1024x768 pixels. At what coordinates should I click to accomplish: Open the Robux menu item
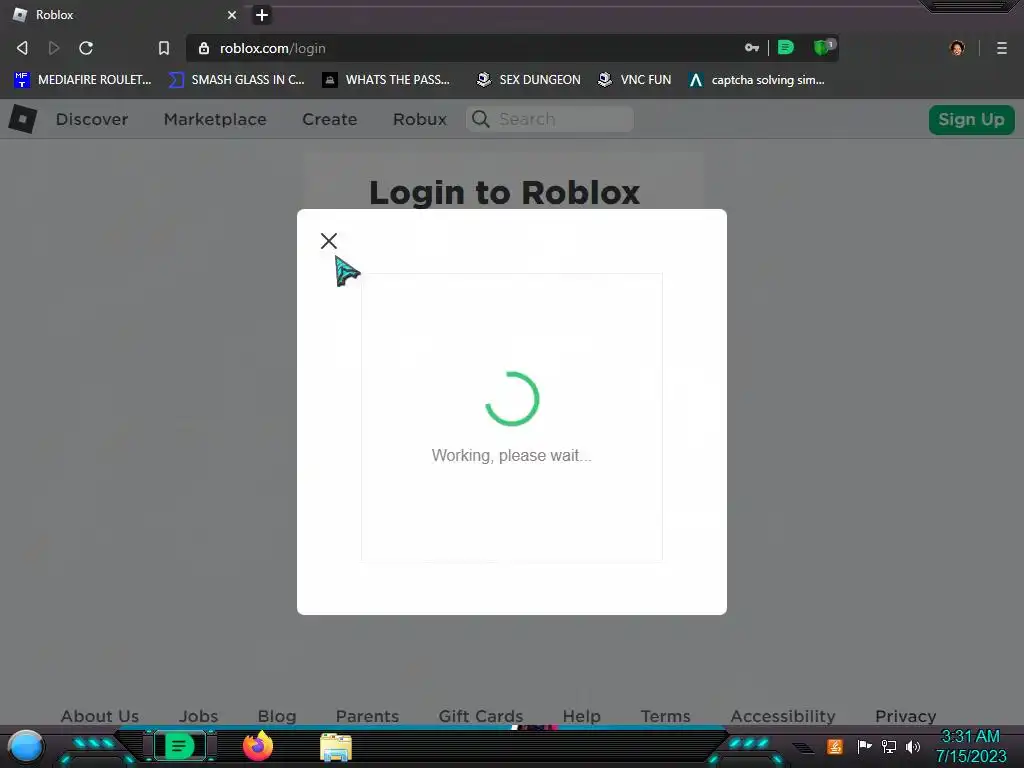click(420, 119)
